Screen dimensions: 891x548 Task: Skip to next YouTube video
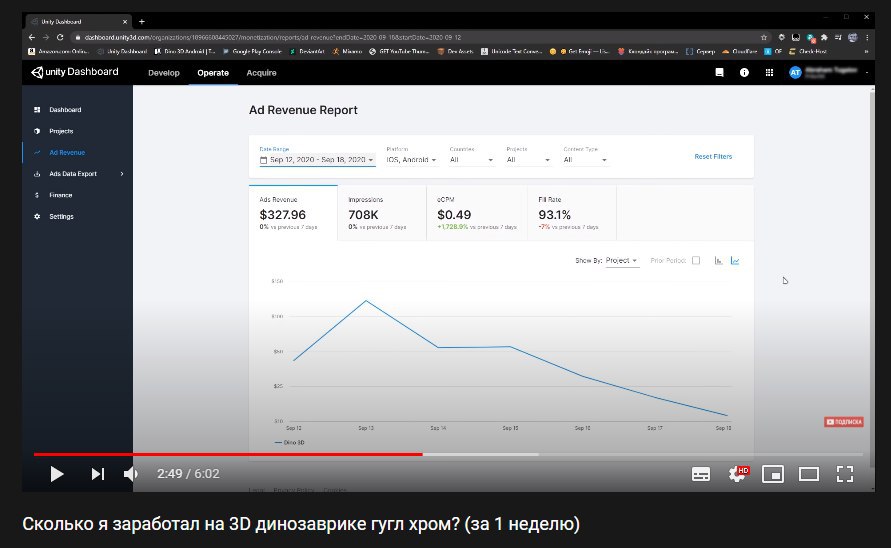pos(98,474)
